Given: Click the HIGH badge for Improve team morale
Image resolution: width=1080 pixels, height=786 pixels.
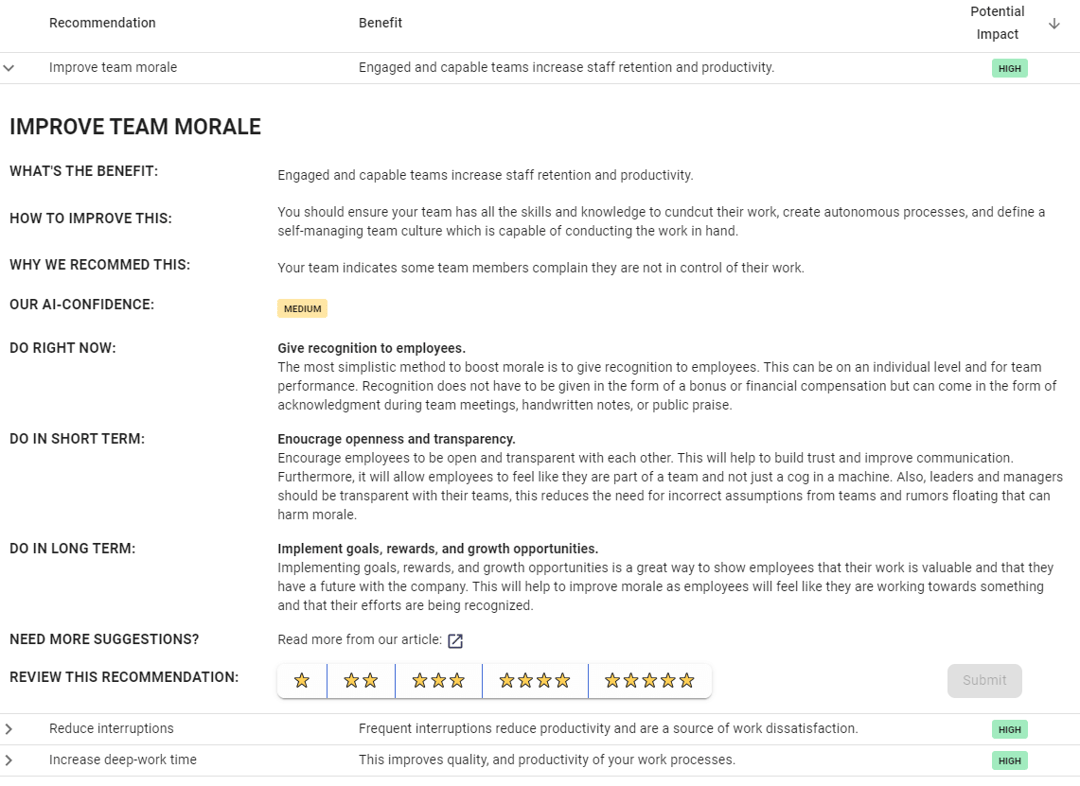Looking at the screenshot, I should click(x=1009, y=67).
